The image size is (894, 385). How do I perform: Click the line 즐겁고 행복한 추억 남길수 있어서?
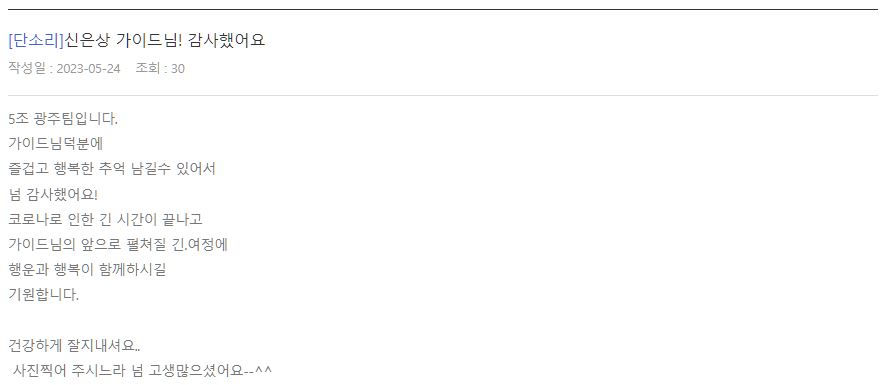pos(112,169)
